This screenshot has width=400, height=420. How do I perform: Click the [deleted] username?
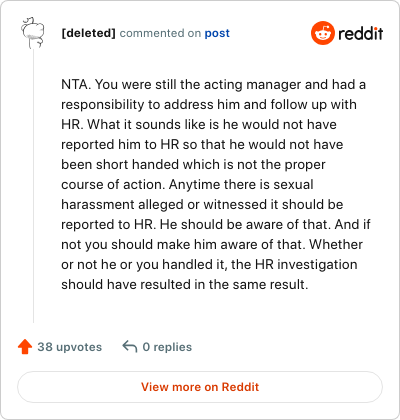click(88, 33)
